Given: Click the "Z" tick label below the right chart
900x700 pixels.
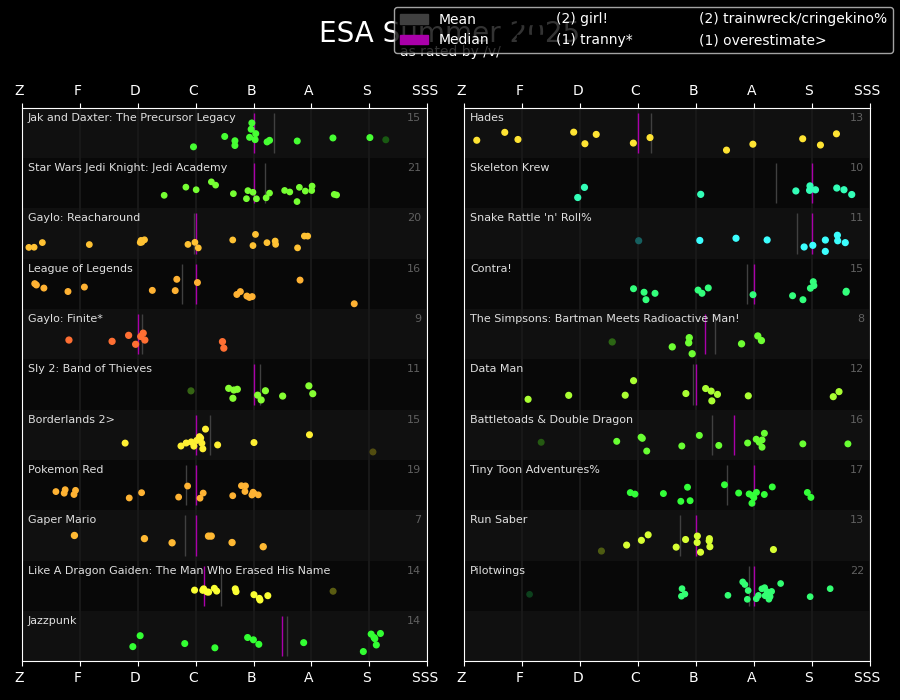Looking at the screenshot, I should (461, 677).
